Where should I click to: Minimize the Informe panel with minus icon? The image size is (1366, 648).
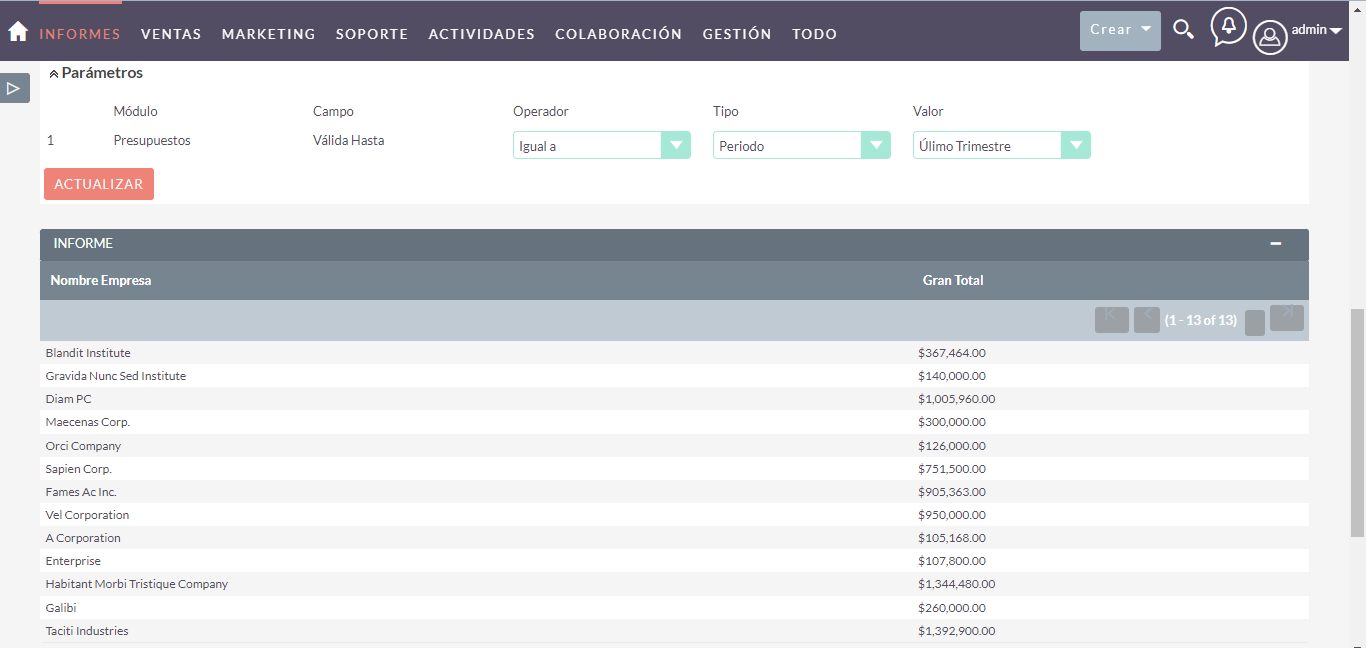tap(1275, 244)
